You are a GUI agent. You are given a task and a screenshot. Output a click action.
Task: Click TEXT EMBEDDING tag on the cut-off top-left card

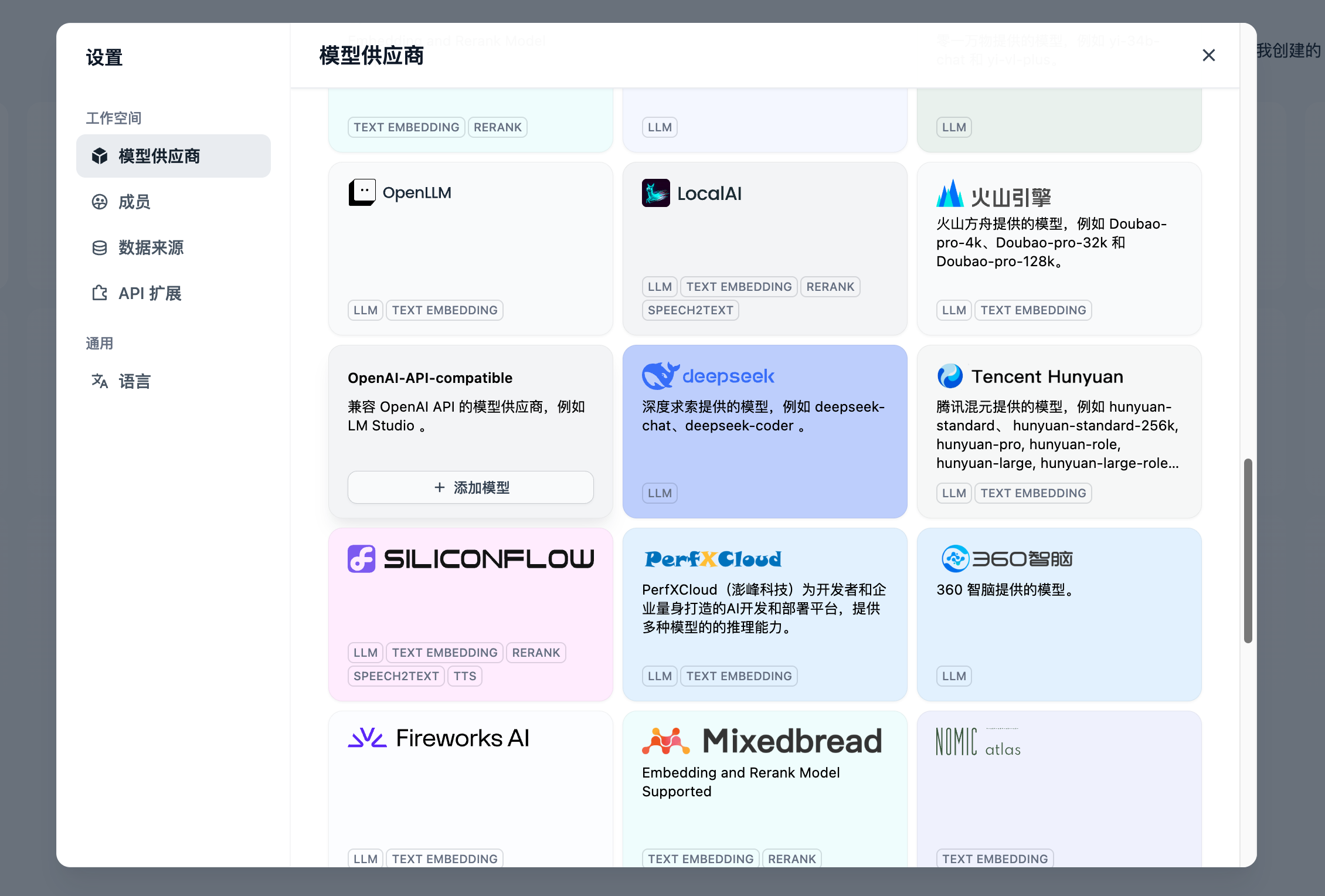406,127
